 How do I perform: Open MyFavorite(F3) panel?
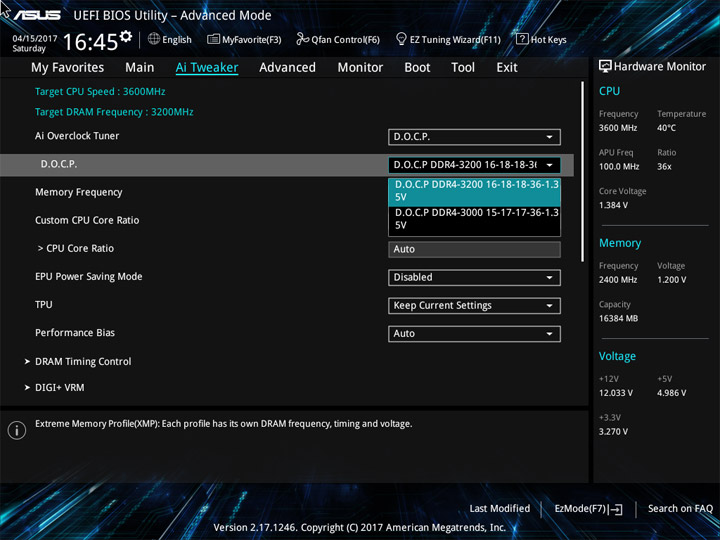244,39
